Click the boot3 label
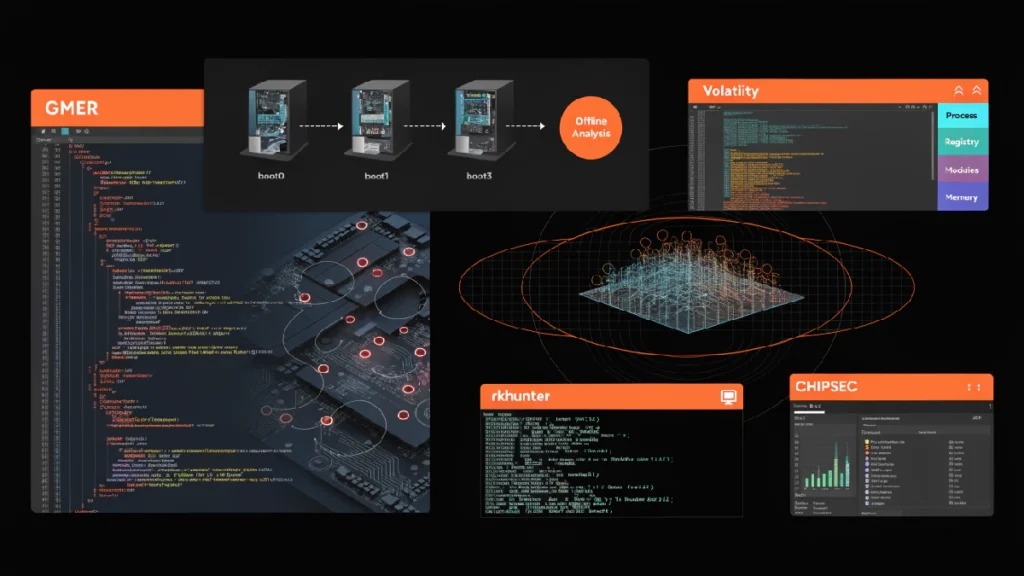 point(479,176)
